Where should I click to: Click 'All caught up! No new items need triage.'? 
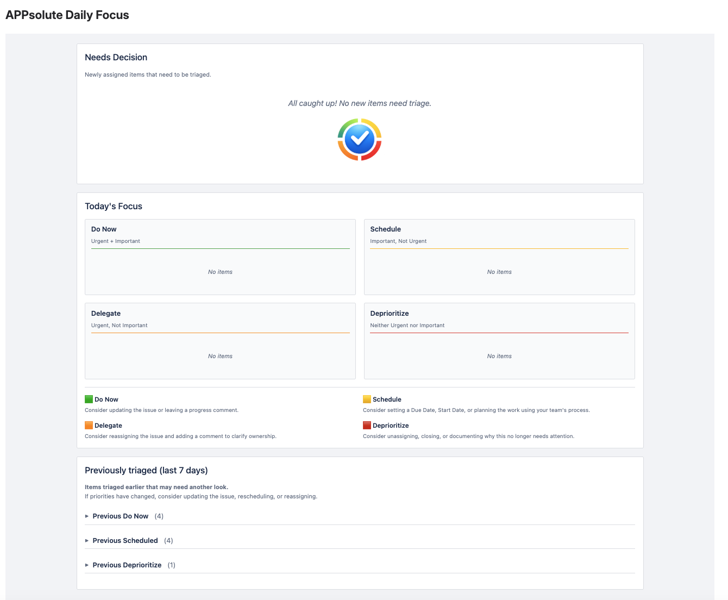360,103
